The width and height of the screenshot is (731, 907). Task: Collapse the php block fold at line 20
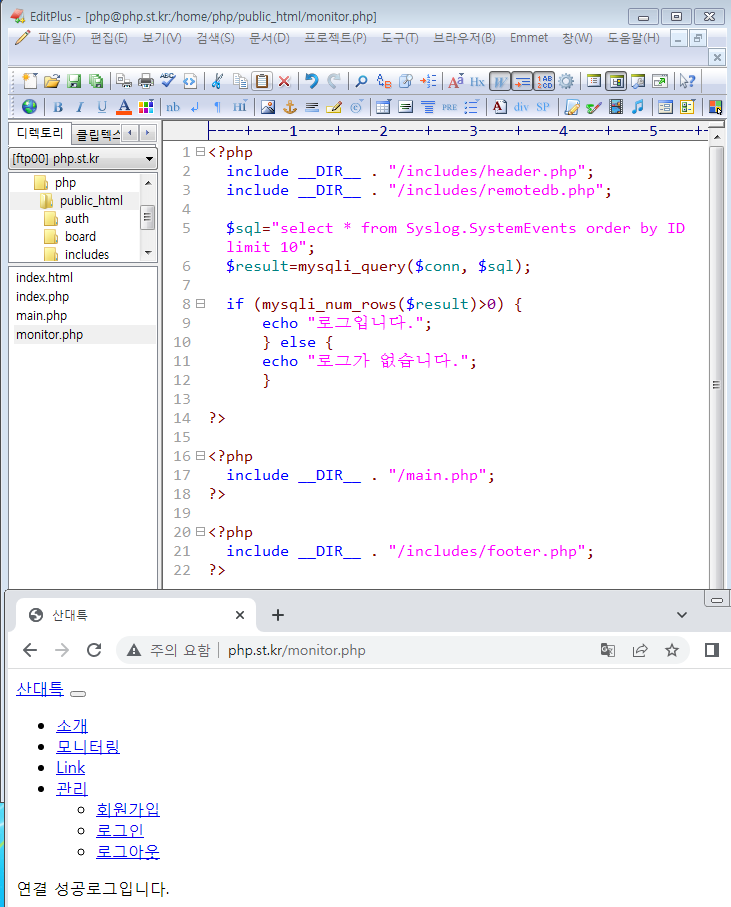(200, 531)
